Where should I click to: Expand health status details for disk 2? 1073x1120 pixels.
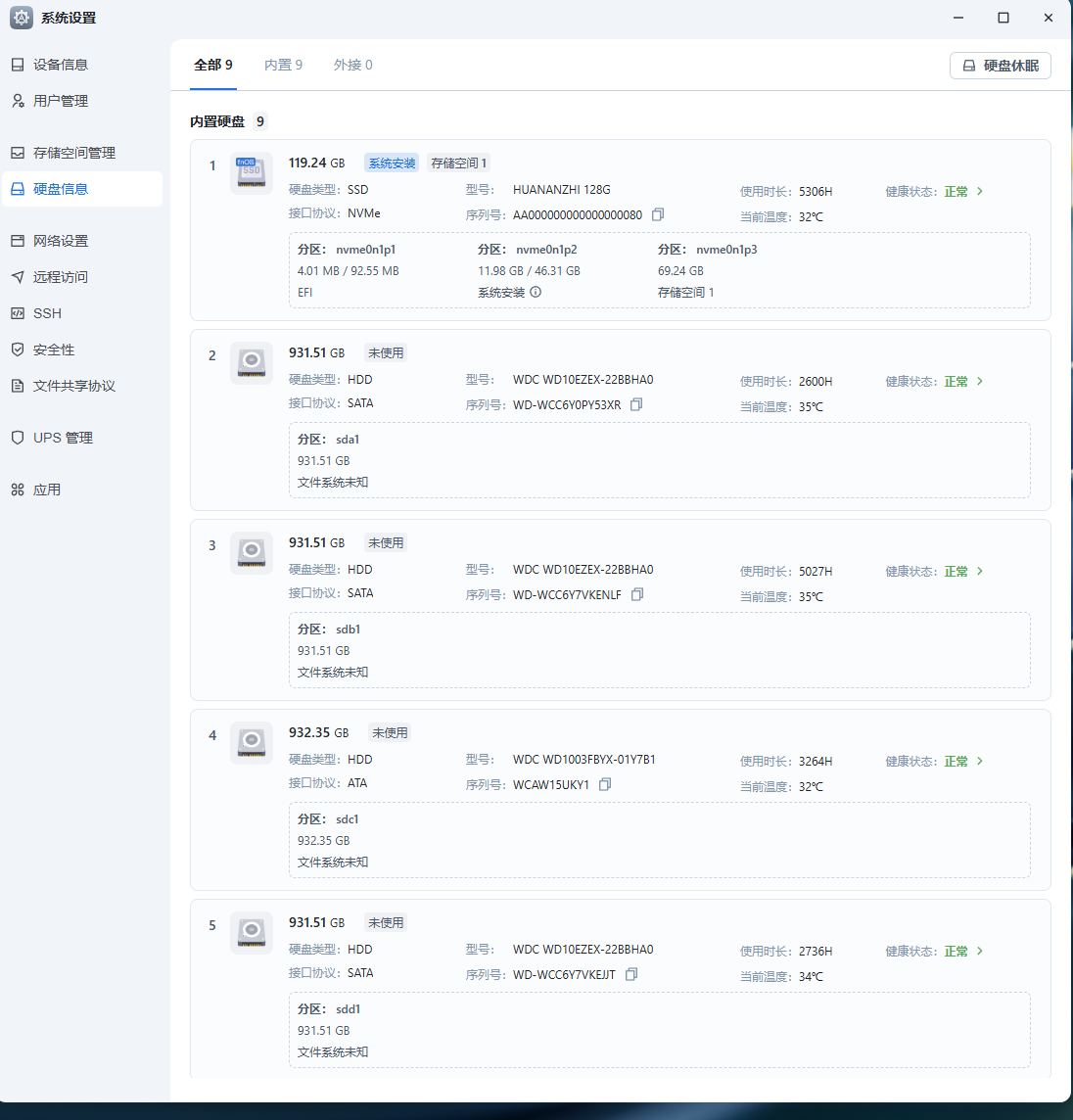(980, 382)
